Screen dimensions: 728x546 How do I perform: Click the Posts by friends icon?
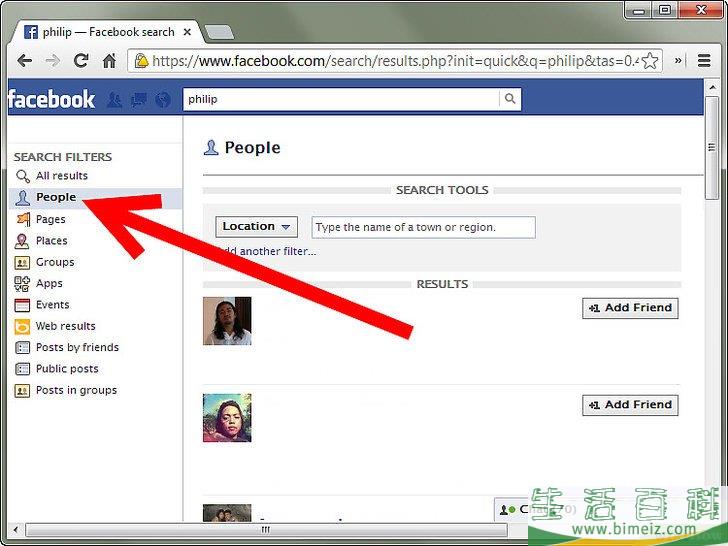22,347
